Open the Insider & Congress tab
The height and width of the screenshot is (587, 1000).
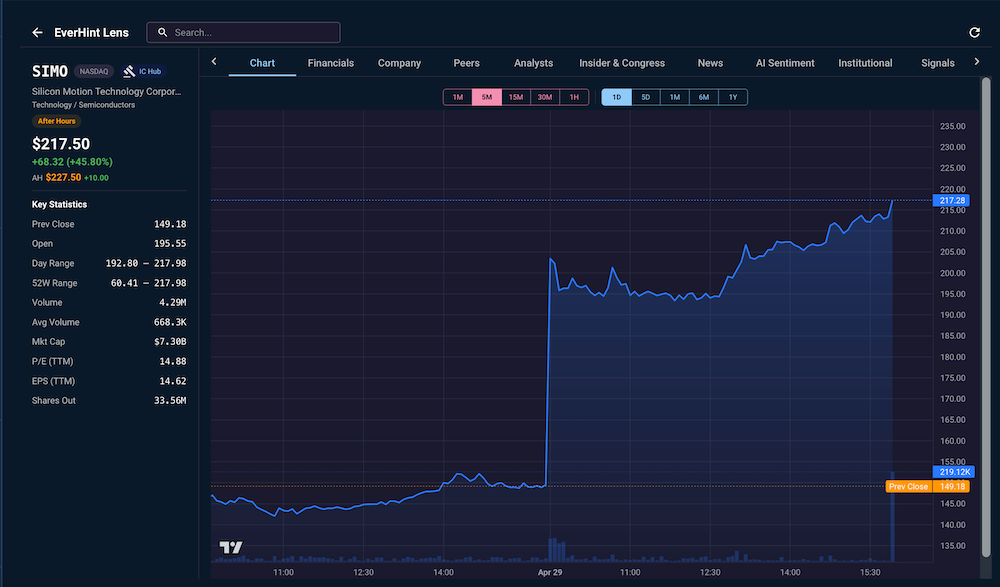tap(622, 63)
